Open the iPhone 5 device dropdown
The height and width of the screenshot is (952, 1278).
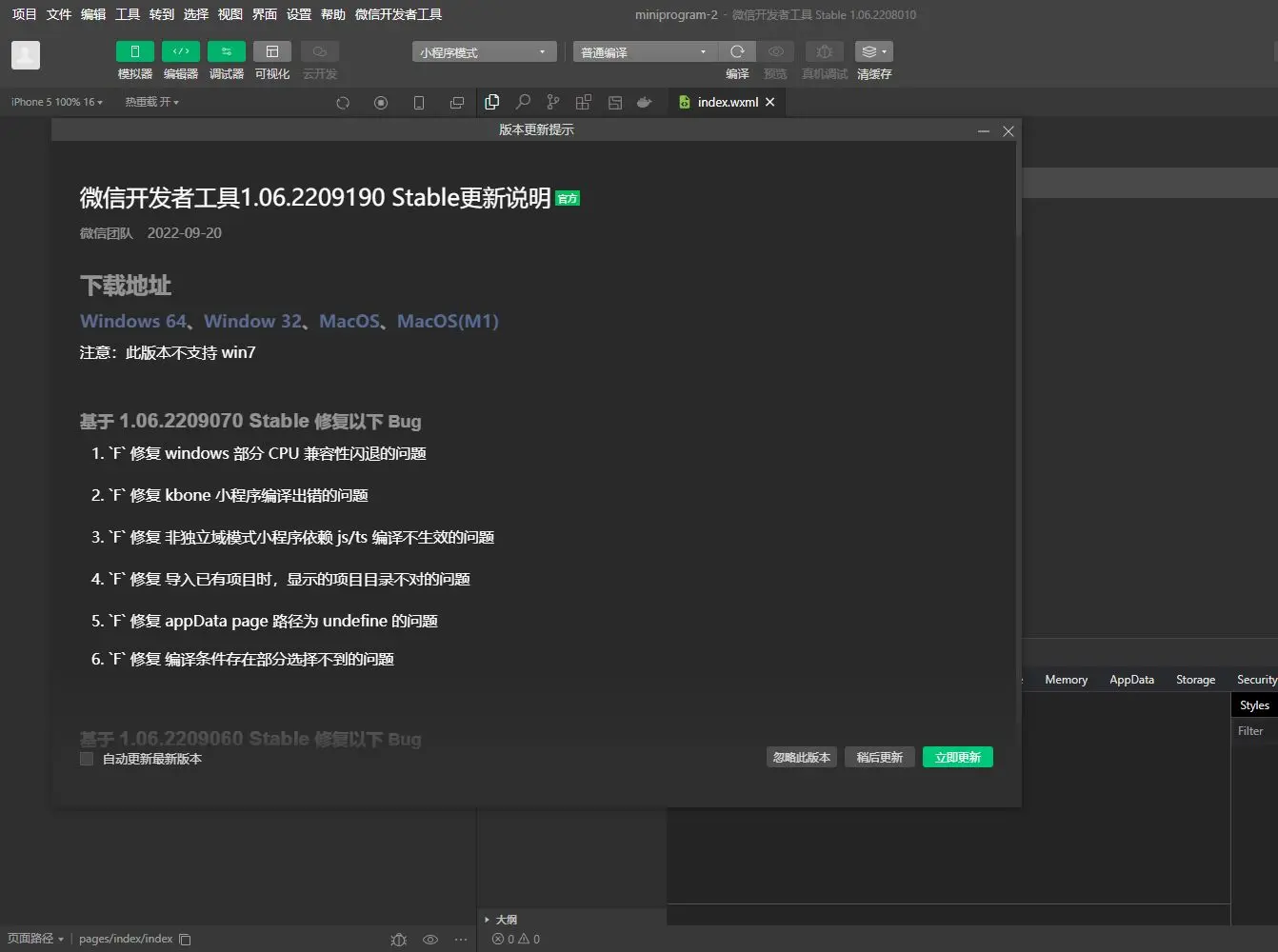click(x=57, y=102)
